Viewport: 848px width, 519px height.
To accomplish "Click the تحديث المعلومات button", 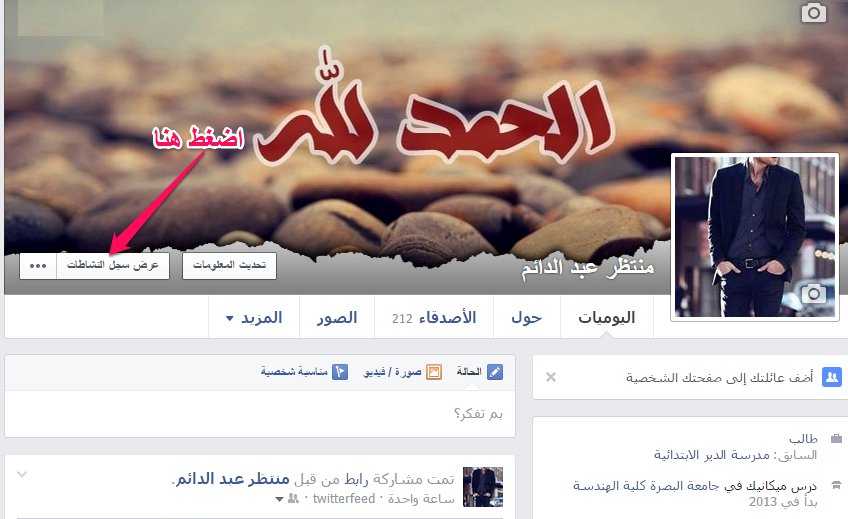I will click(x=229, y=265).
